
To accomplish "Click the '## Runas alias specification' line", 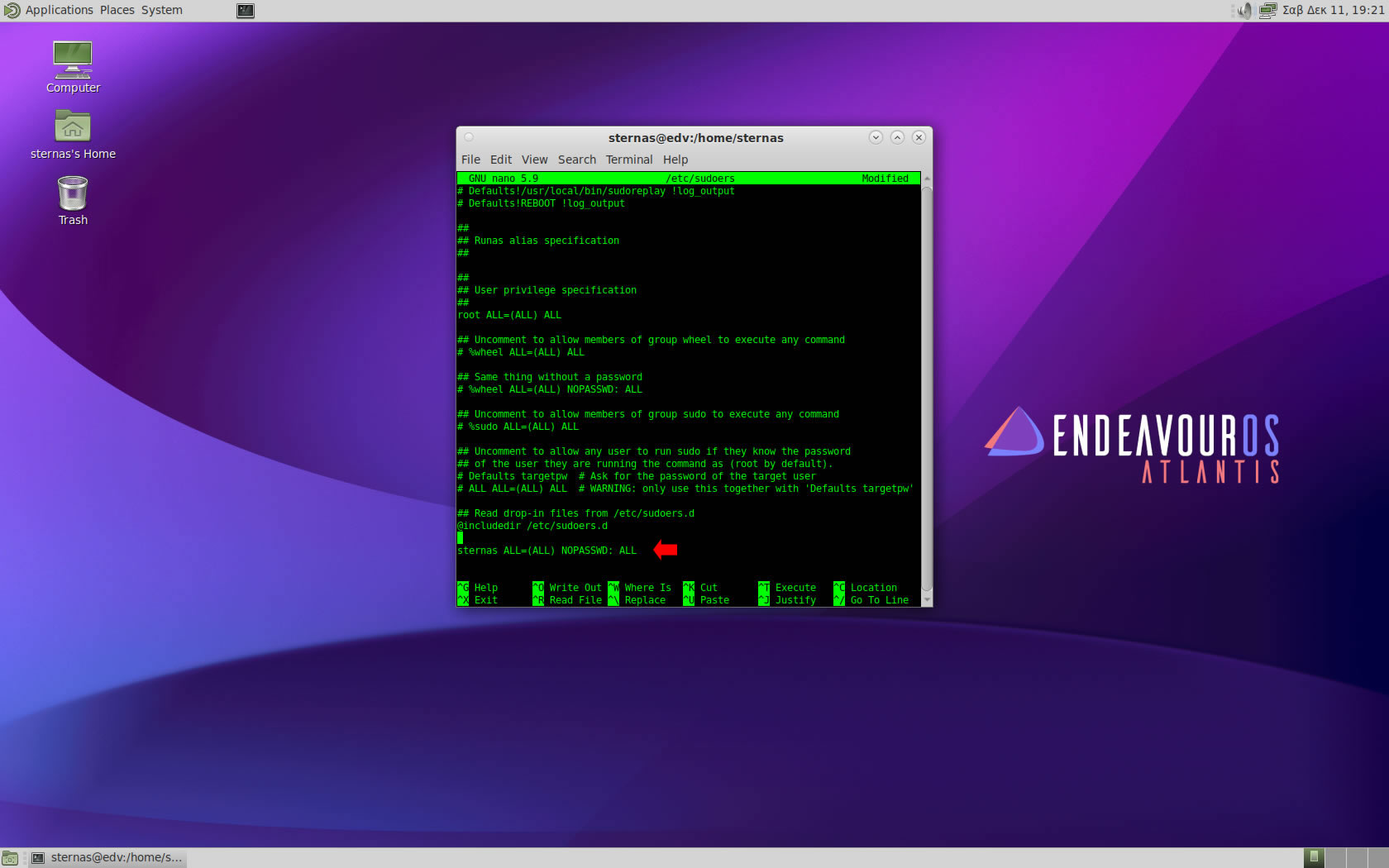I will (x=538, y=241).
